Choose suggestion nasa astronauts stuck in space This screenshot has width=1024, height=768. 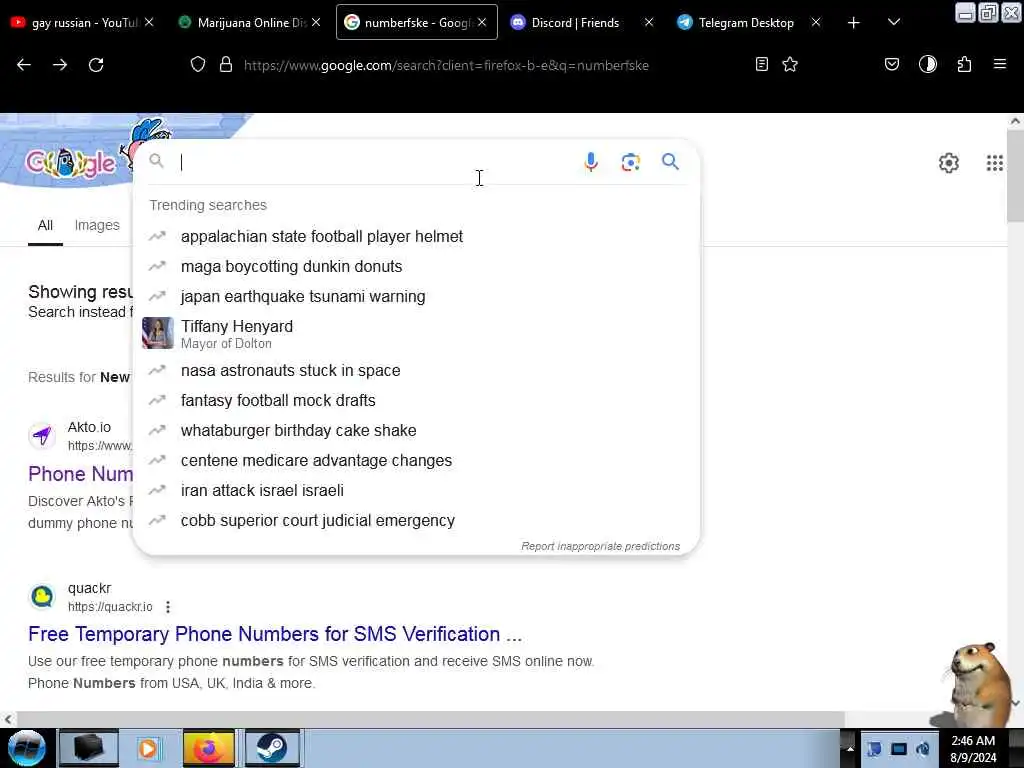(x=416, y=370)
